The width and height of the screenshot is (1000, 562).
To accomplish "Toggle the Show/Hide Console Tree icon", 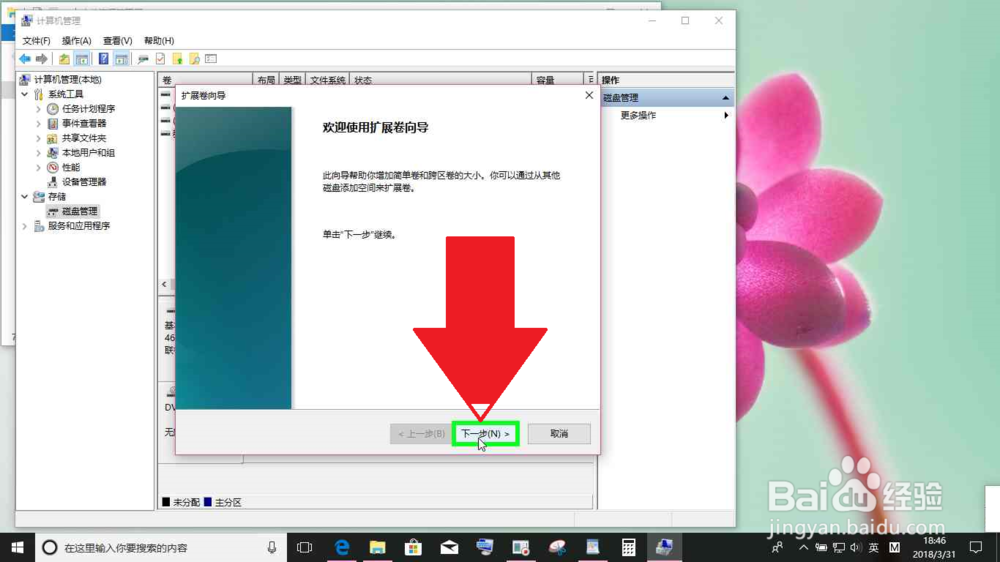I will tap(82, 59).
